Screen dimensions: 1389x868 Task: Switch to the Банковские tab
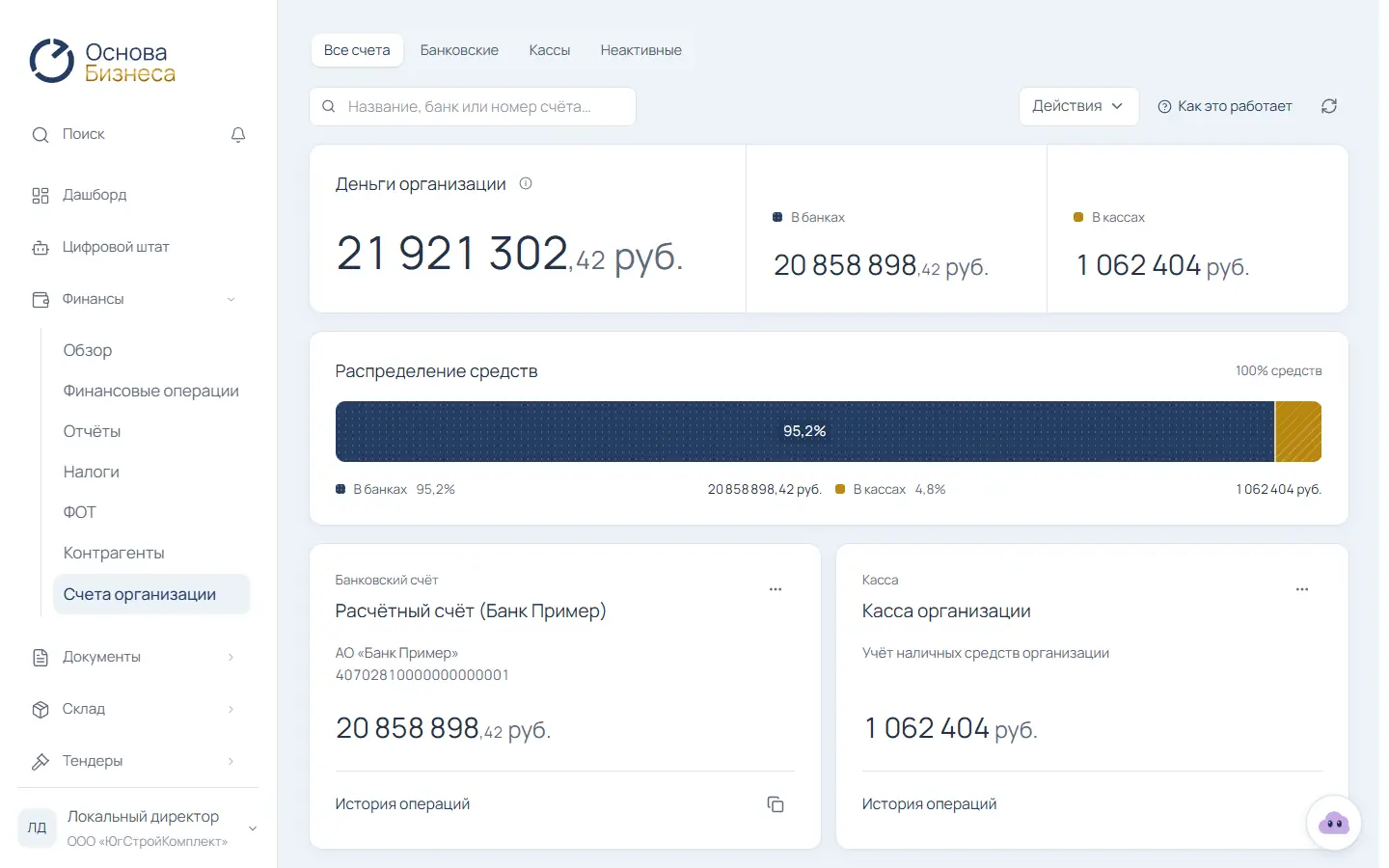(459, 50)
